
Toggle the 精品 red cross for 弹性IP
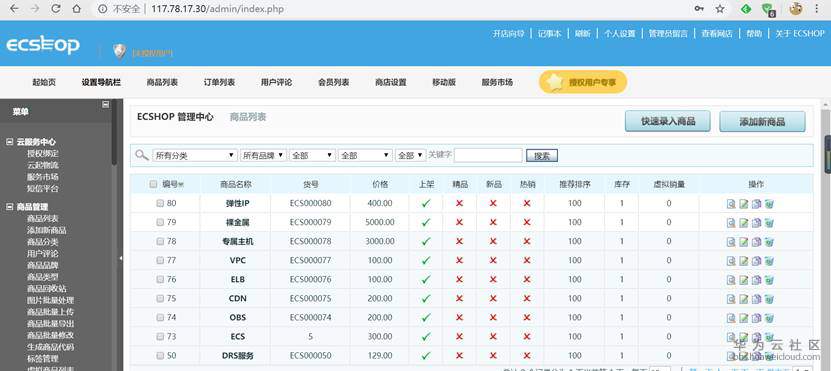[x=459, y=204]
